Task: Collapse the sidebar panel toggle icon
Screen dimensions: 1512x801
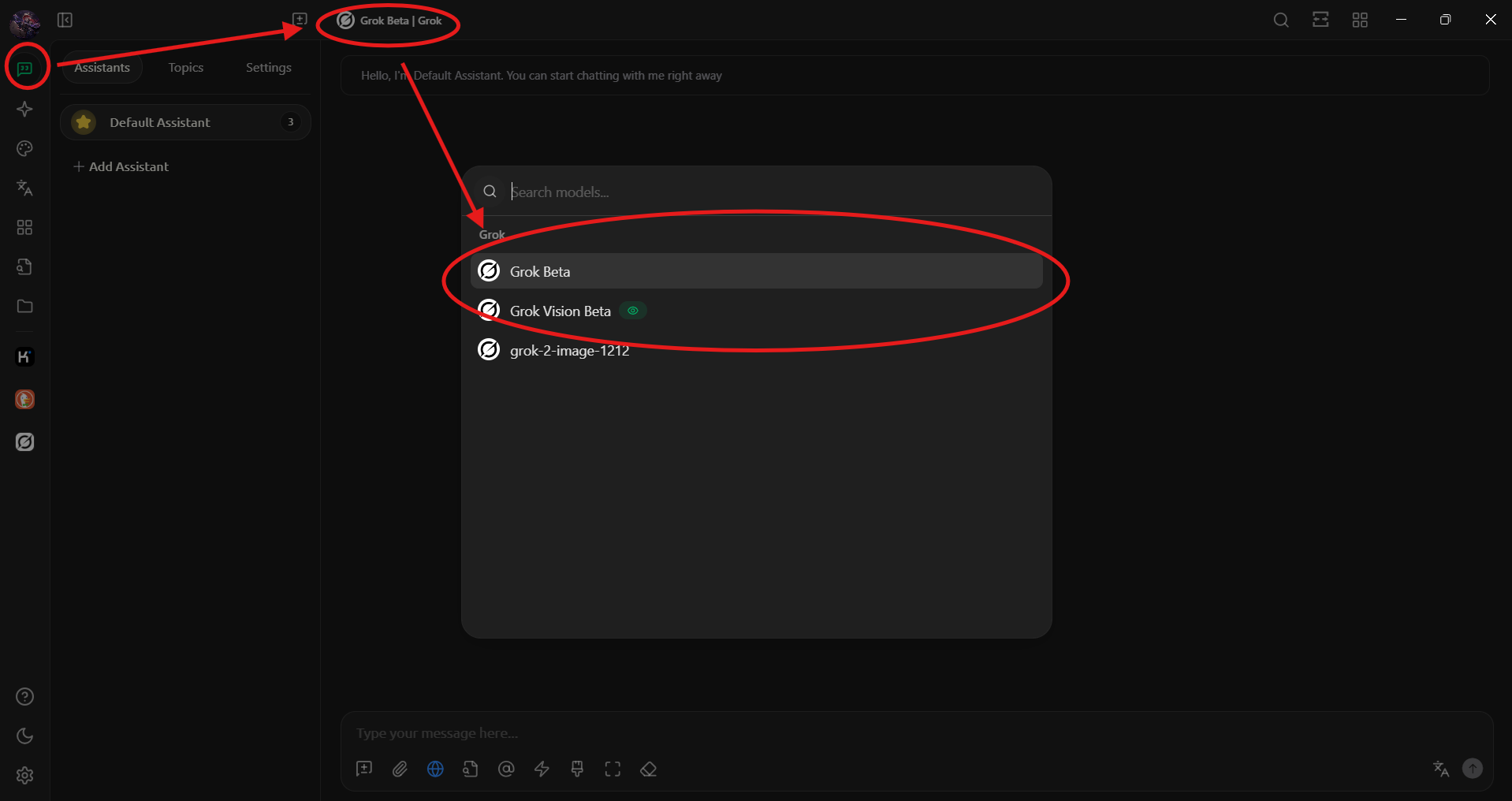Action: tap(65, 20)
